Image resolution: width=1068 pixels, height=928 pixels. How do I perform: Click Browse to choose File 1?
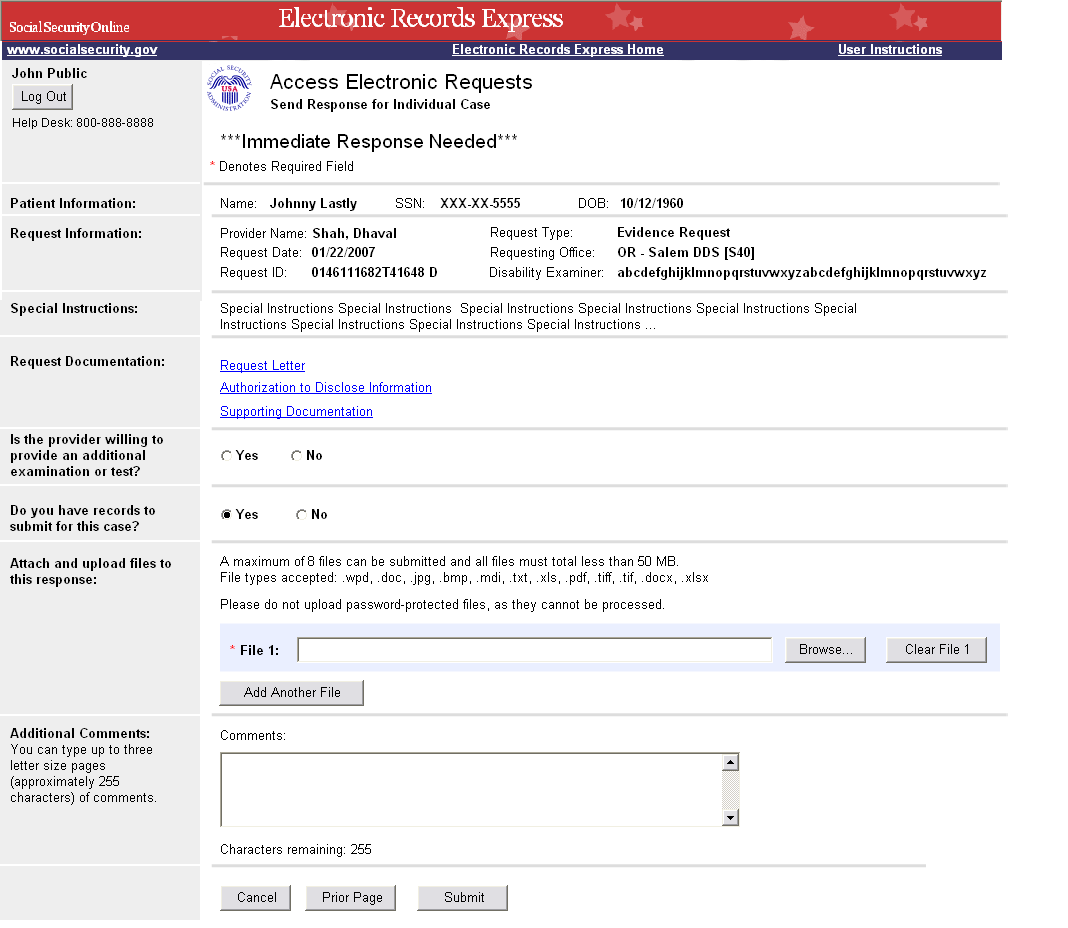coord(825,650)
